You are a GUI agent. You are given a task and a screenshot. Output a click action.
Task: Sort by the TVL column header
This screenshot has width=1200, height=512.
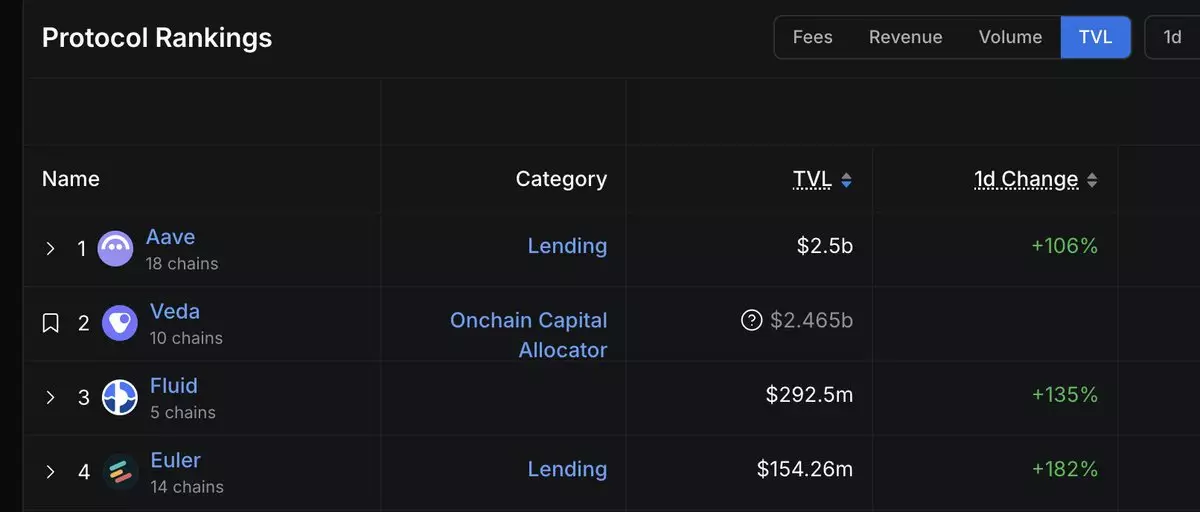tap(812, 179)
